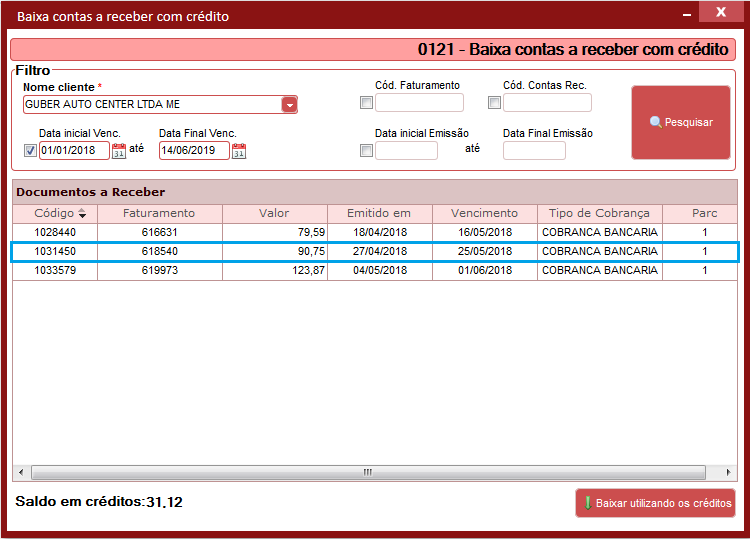Click the Vencimento column header
Viewport: 750px width, 539px height.
(x=485, y=213)
